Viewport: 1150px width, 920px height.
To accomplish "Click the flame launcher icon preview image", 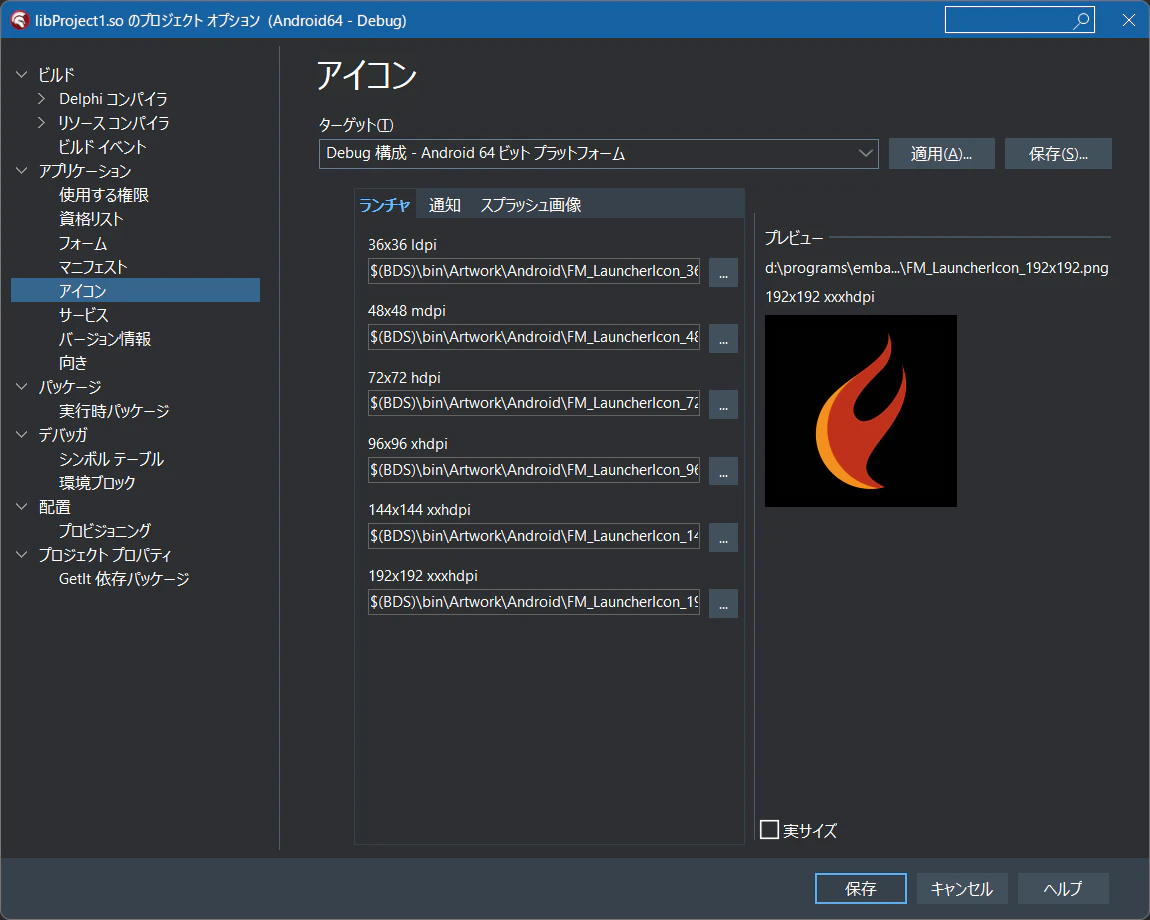I will [860, 411].
